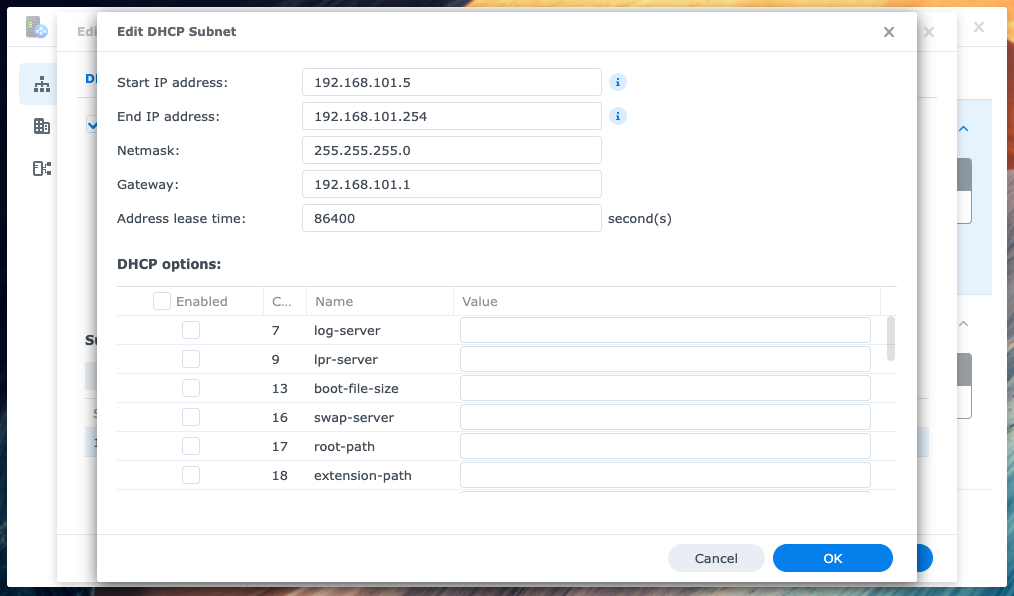The width and height of the screenshot is (1014, 596).
Task: Select the Vendor building icon in the sidebar
Action: pos(40,126)
